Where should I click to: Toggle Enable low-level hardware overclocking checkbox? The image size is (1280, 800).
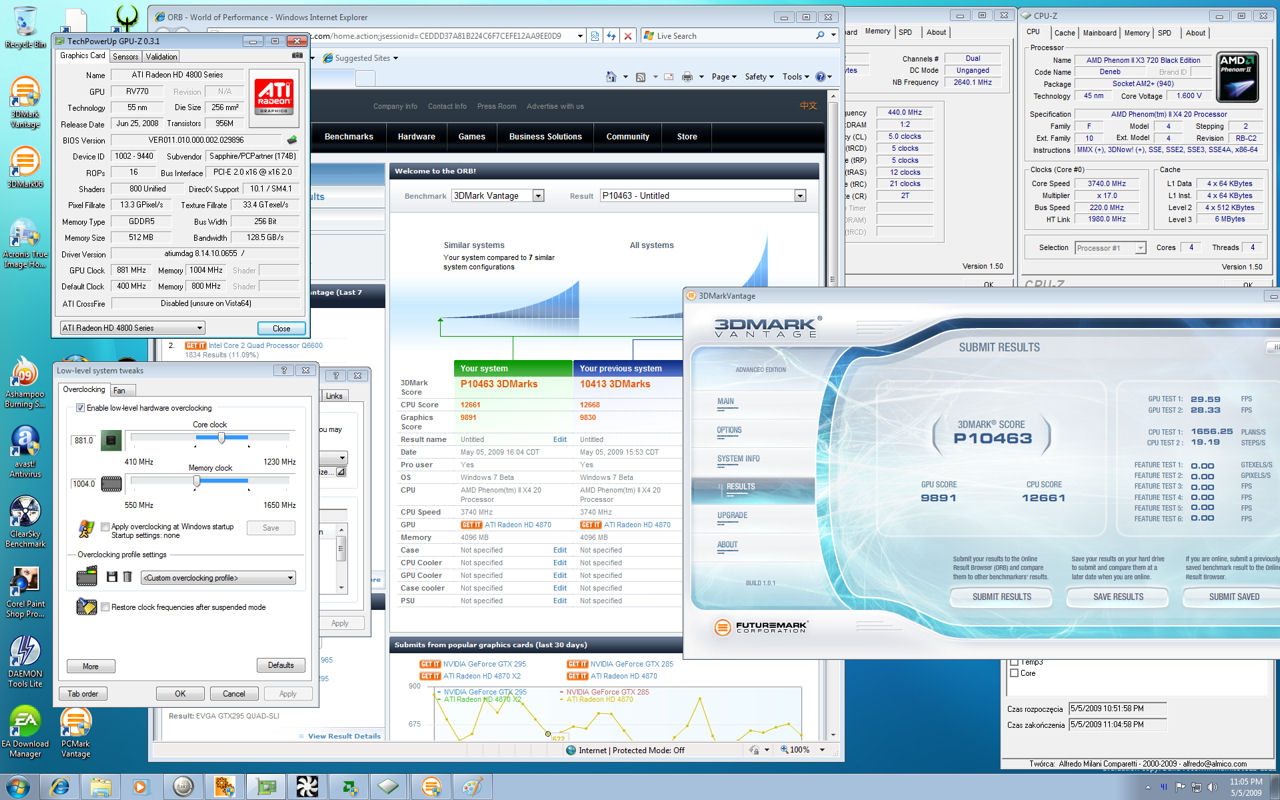tap(81, 408)
